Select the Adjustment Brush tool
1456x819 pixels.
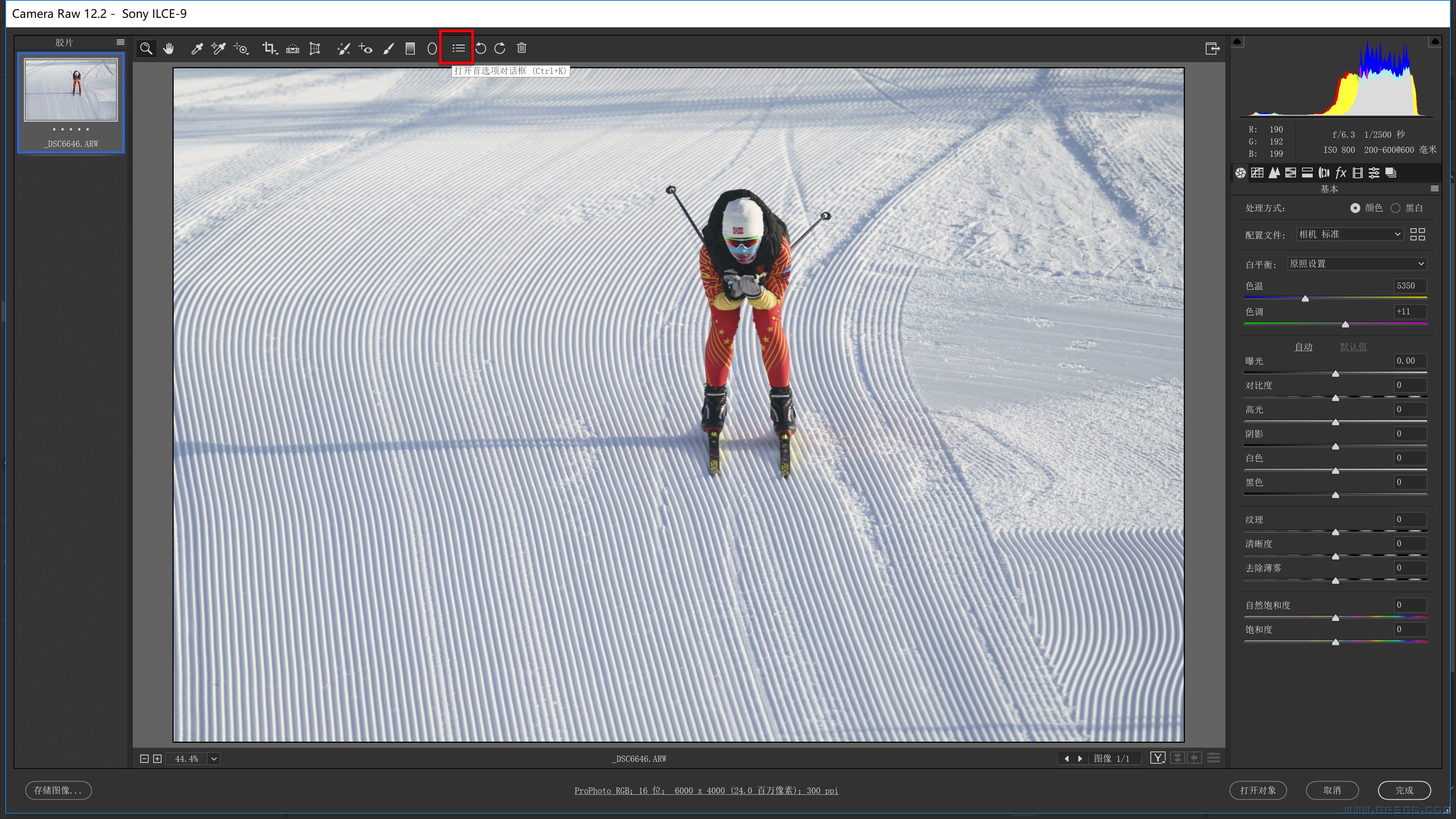click(x=388, y=49)
